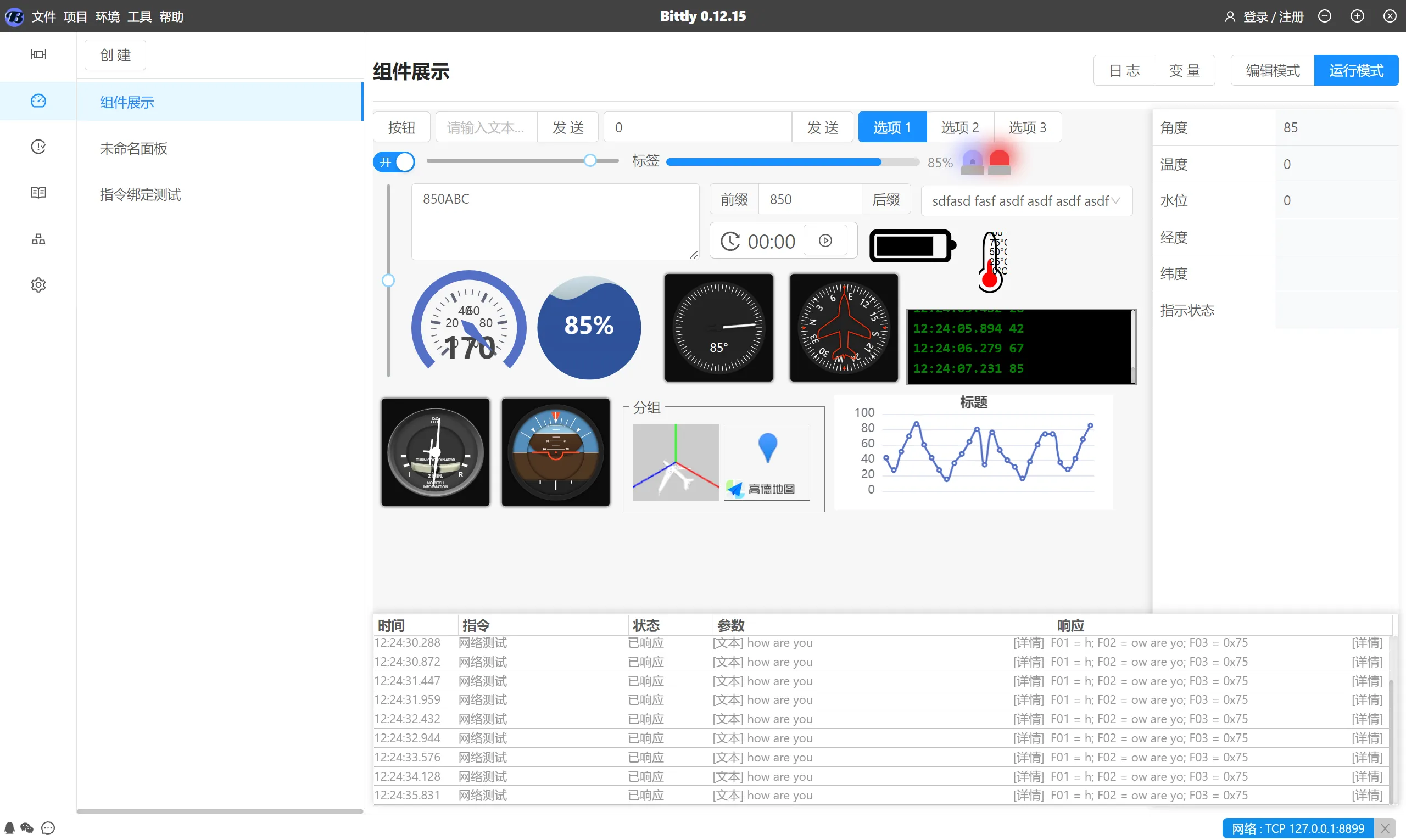Select 指令绑定测试 panel in list
The height and width of the screenshot is (840, 1406).
point(220,194)
